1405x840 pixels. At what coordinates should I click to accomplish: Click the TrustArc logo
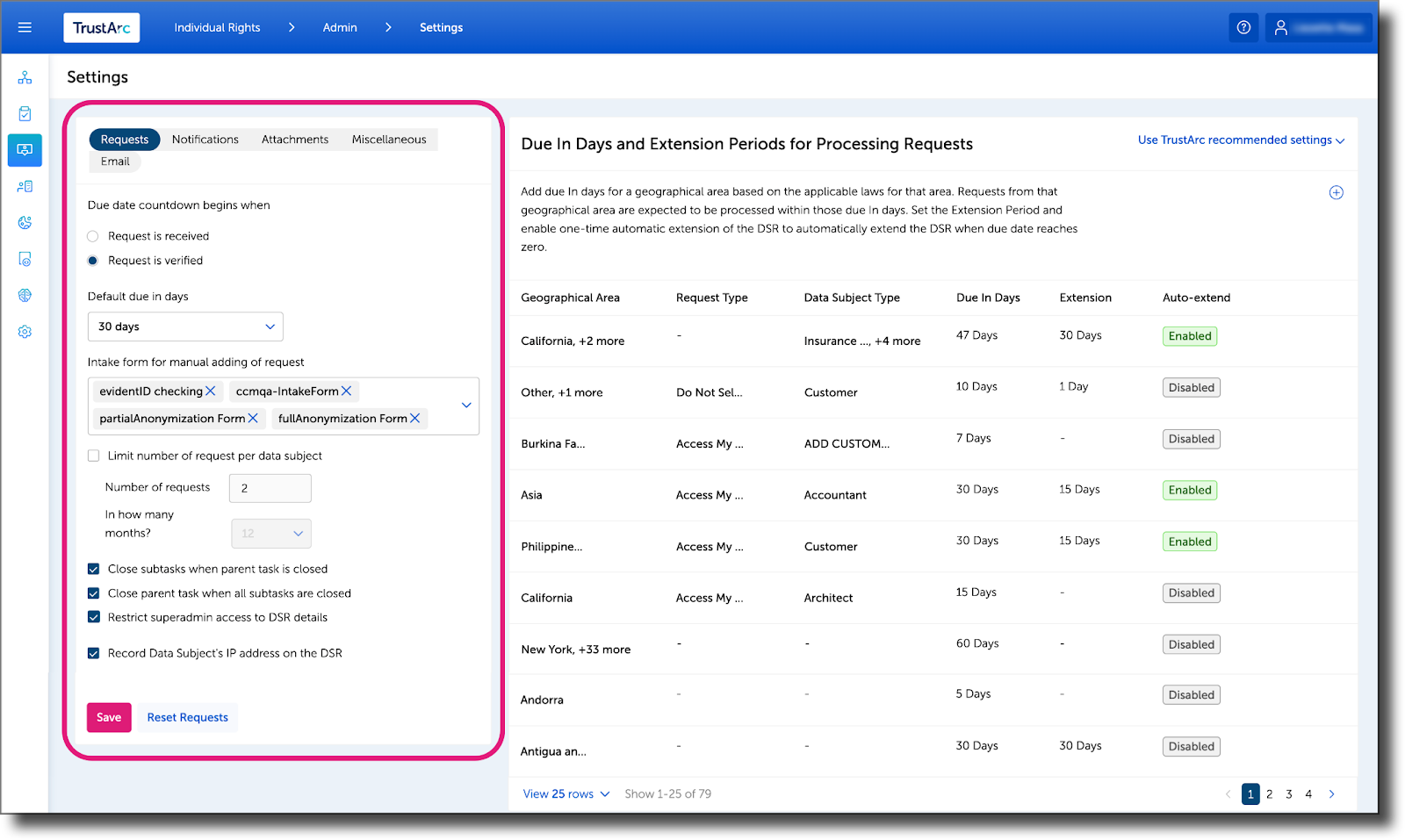click(101, 27)
